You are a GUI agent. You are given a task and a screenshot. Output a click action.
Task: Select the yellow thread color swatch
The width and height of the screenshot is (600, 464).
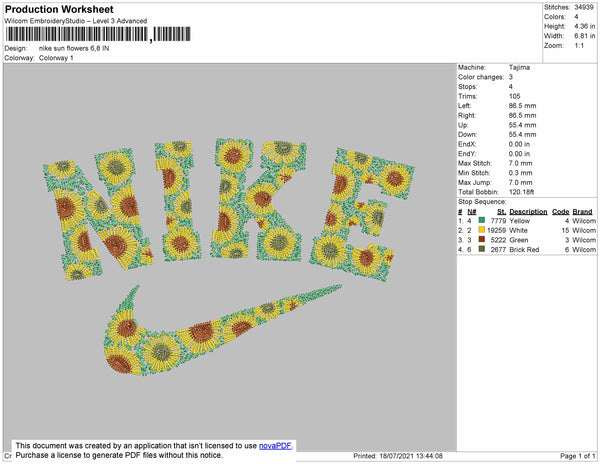coord(482,230)
